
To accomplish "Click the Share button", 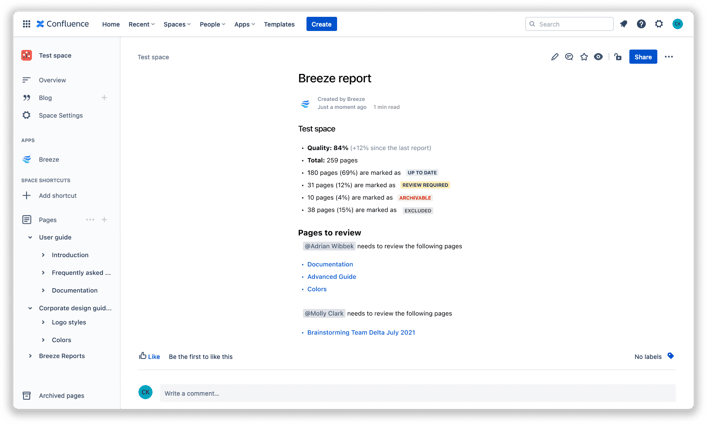I will coord(643,57).
